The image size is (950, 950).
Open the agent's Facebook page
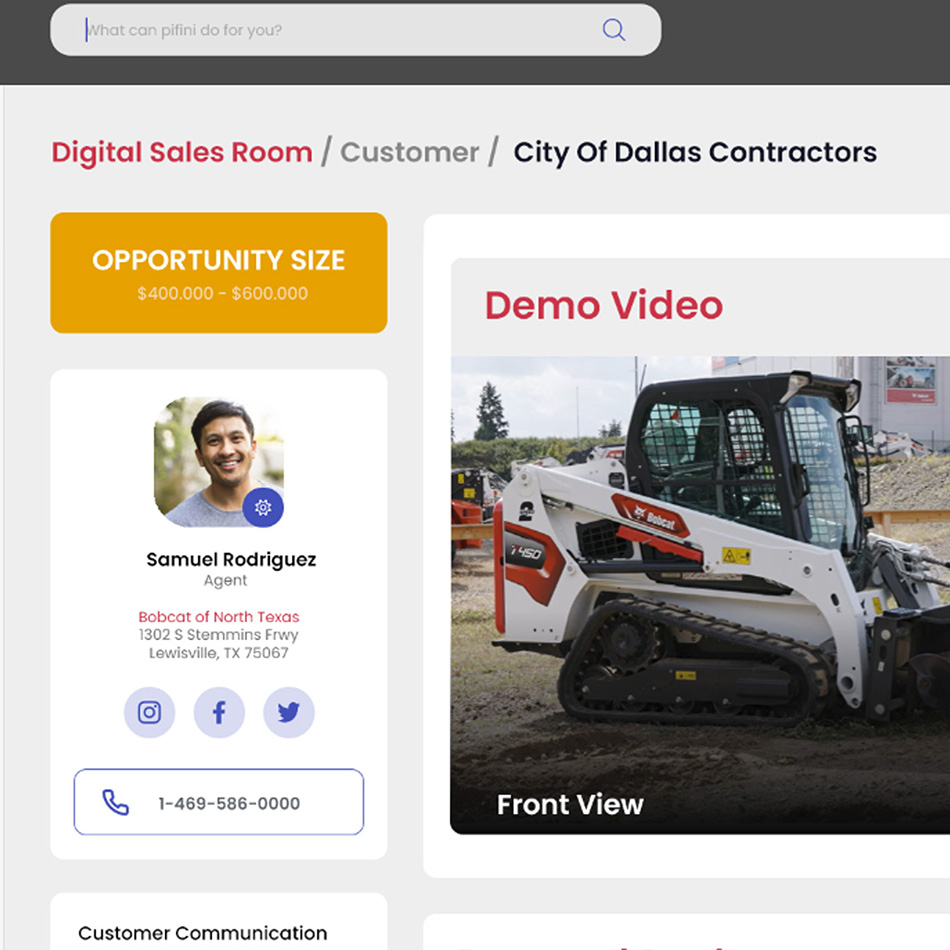(219, 712)
